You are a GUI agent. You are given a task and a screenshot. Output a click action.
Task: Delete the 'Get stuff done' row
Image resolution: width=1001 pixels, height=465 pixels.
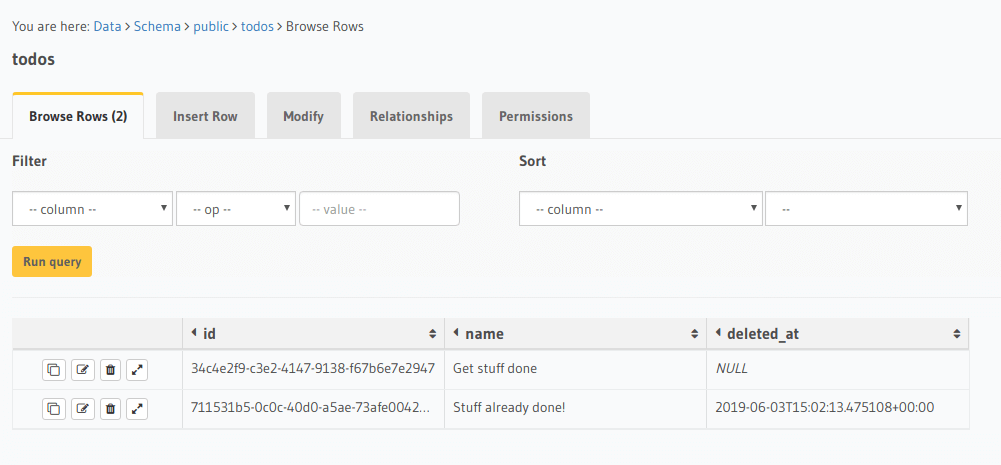(110, 370)
